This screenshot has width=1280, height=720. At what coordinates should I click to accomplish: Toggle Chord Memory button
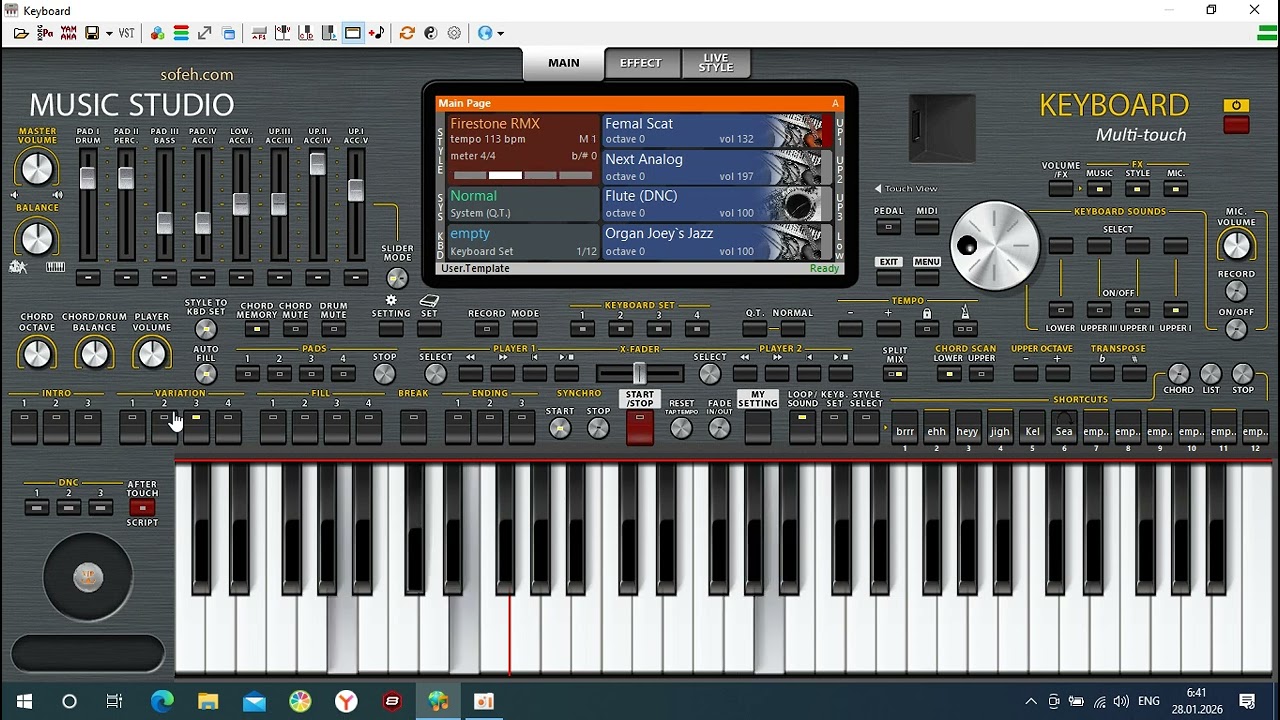click(257, 328)
